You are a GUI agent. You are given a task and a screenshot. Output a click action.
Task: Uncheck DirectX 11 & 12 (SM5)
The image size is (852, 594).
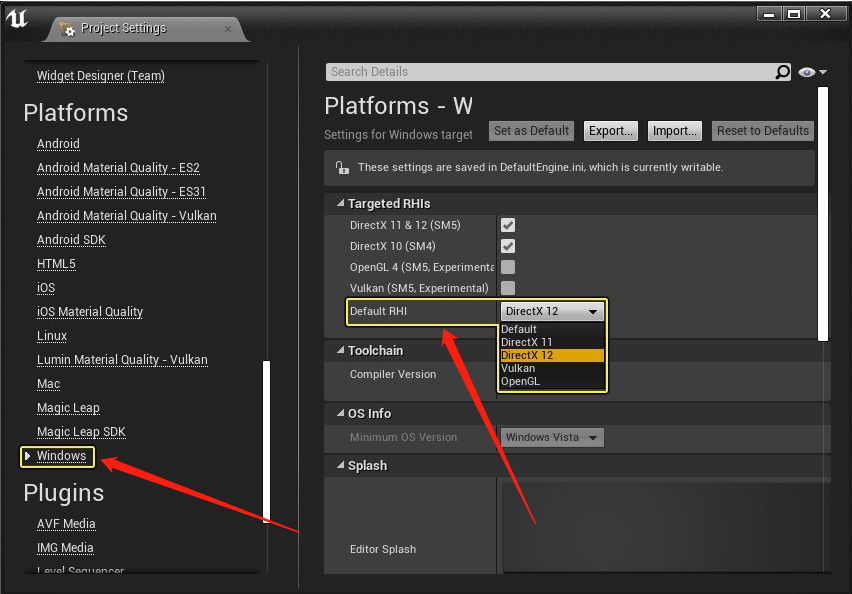click(x=508, y=225)
